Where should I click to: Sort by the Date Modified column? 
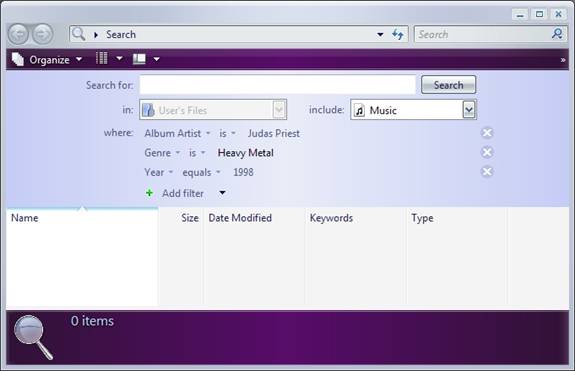(x=254, y=218)
